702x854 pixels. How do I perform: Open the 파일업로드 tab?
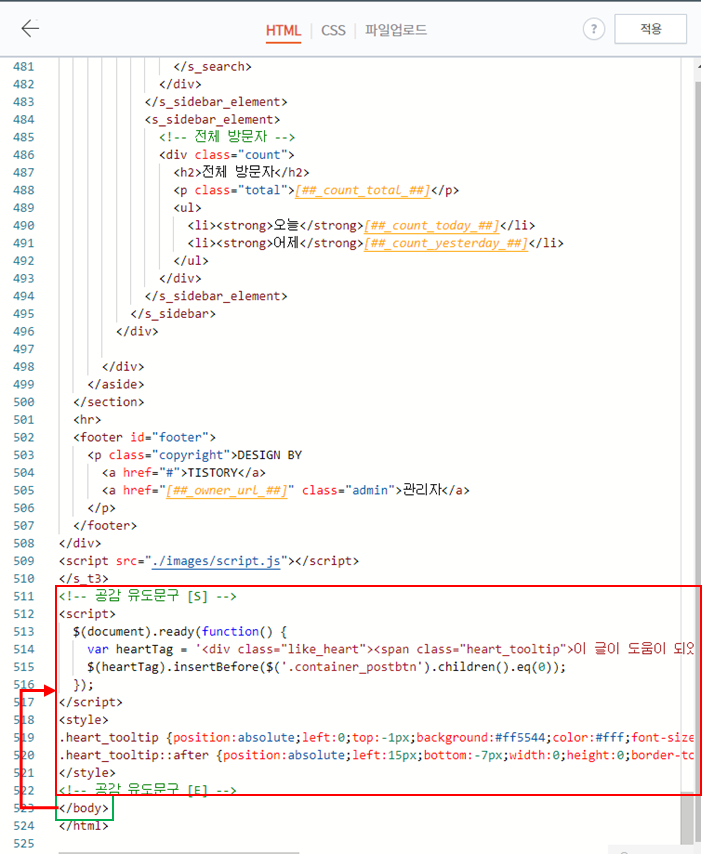point(396,30)
